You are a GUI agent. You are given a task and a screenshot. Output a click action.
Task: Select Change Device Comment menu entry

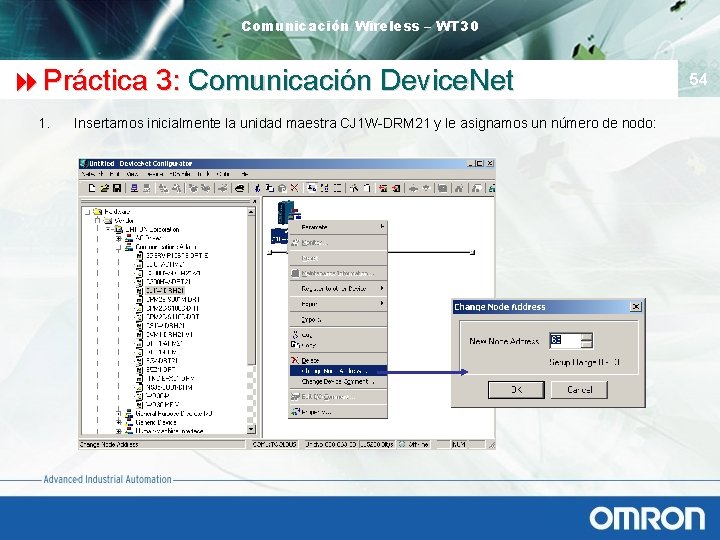pos(338,382)
